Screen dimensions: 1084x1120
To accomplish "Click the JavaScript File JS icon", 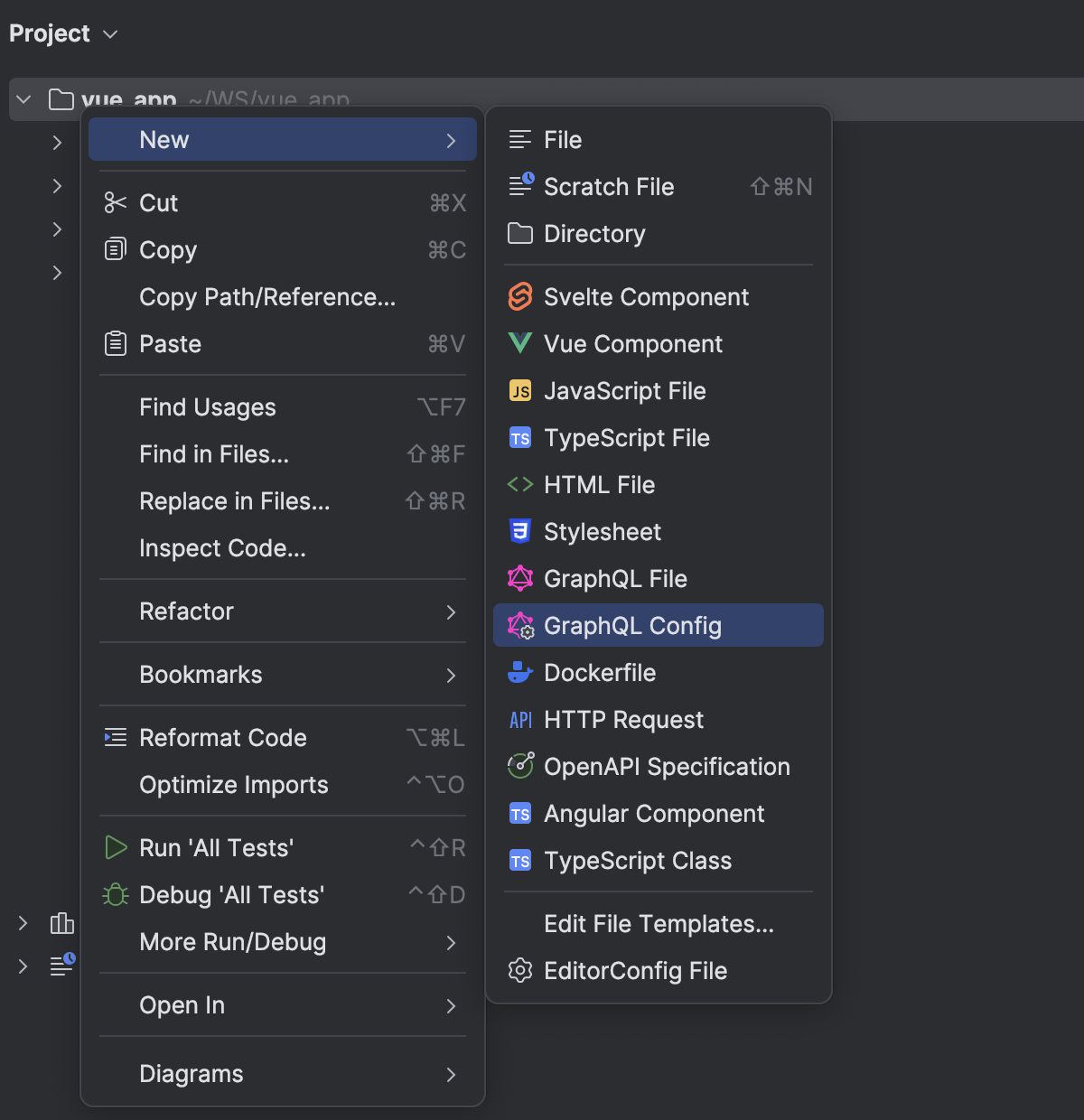I will [x=520, y=390].
